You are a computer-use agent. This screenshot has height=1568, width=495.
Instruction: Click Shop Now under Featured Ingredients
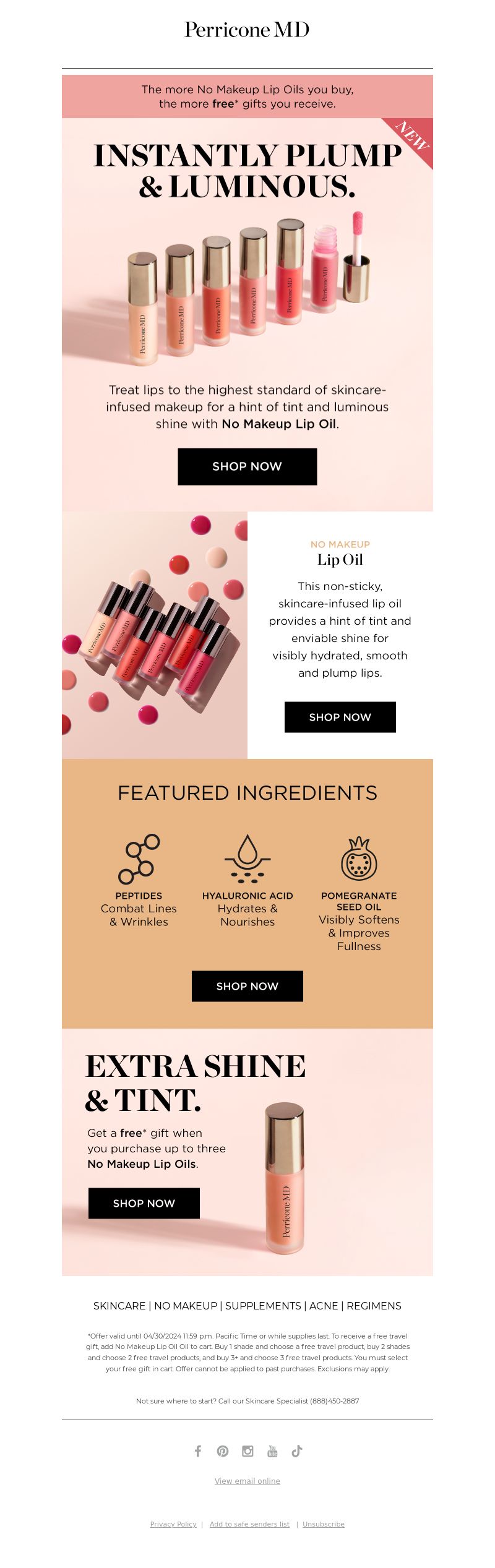(247, 986)
